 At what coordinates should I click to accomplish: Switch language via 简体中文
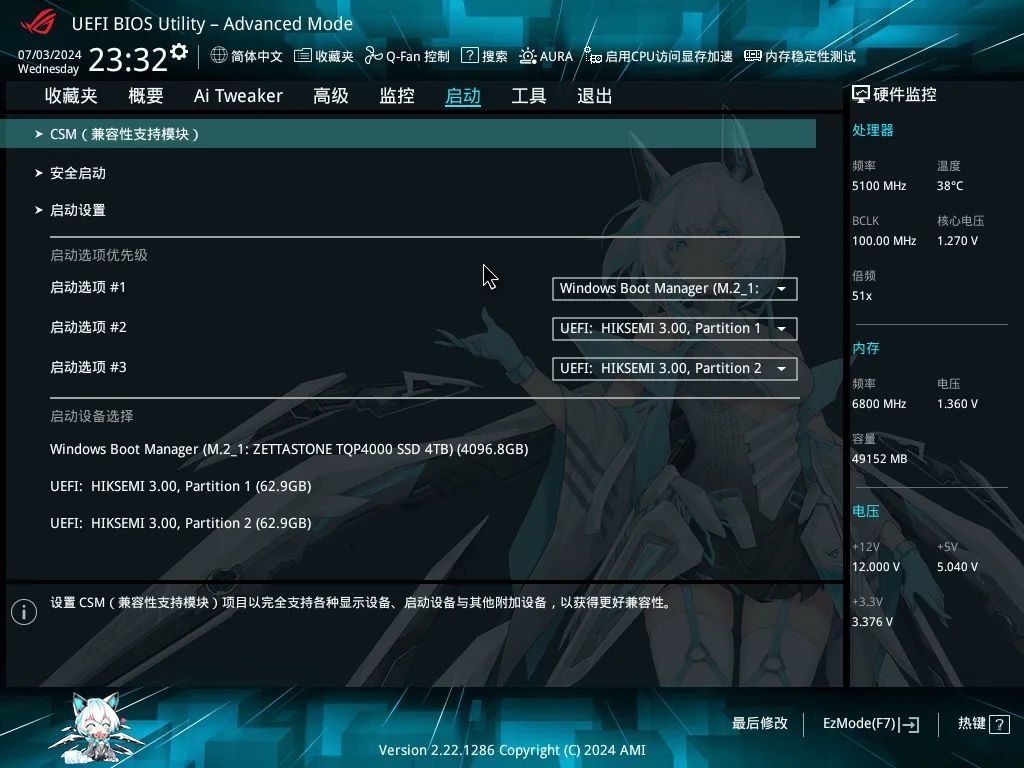(257, 56)
